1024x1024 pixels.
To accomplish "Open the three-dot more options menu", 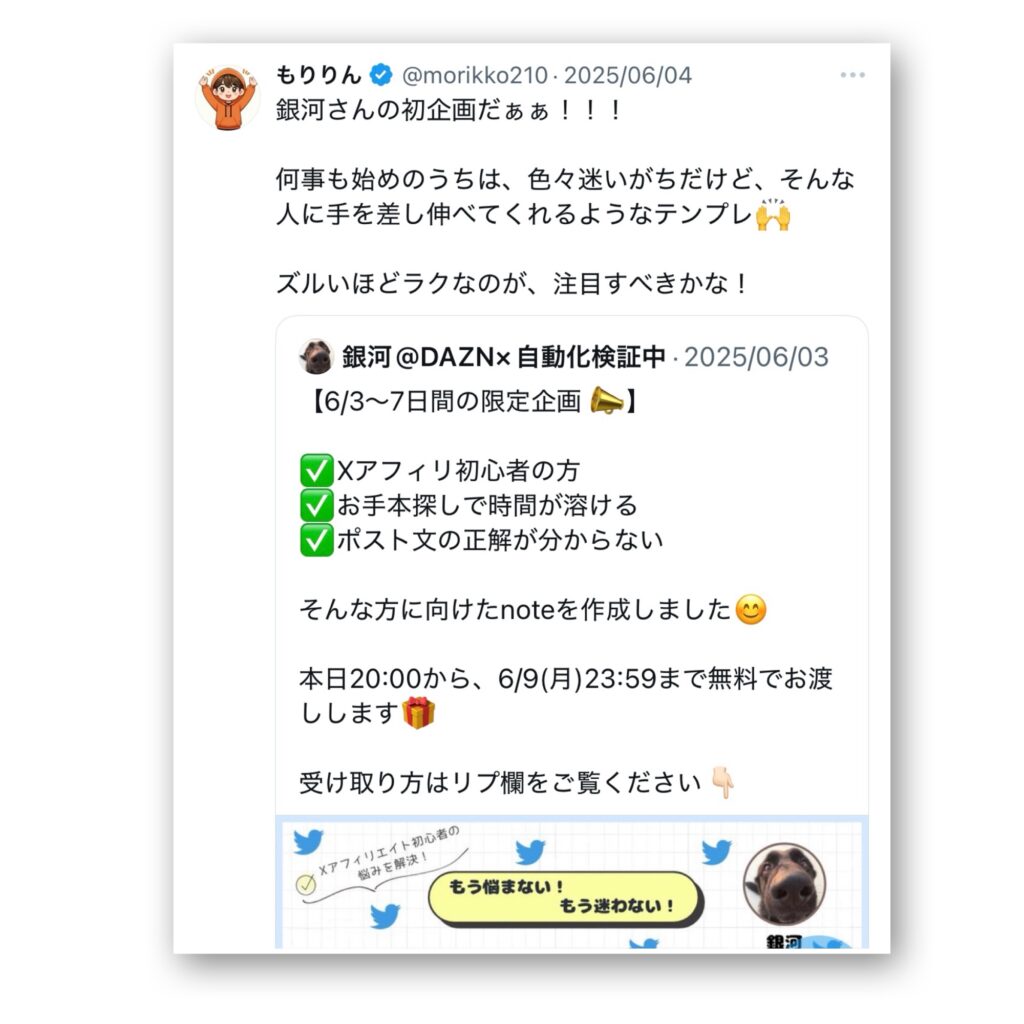I will coord(853,75).
